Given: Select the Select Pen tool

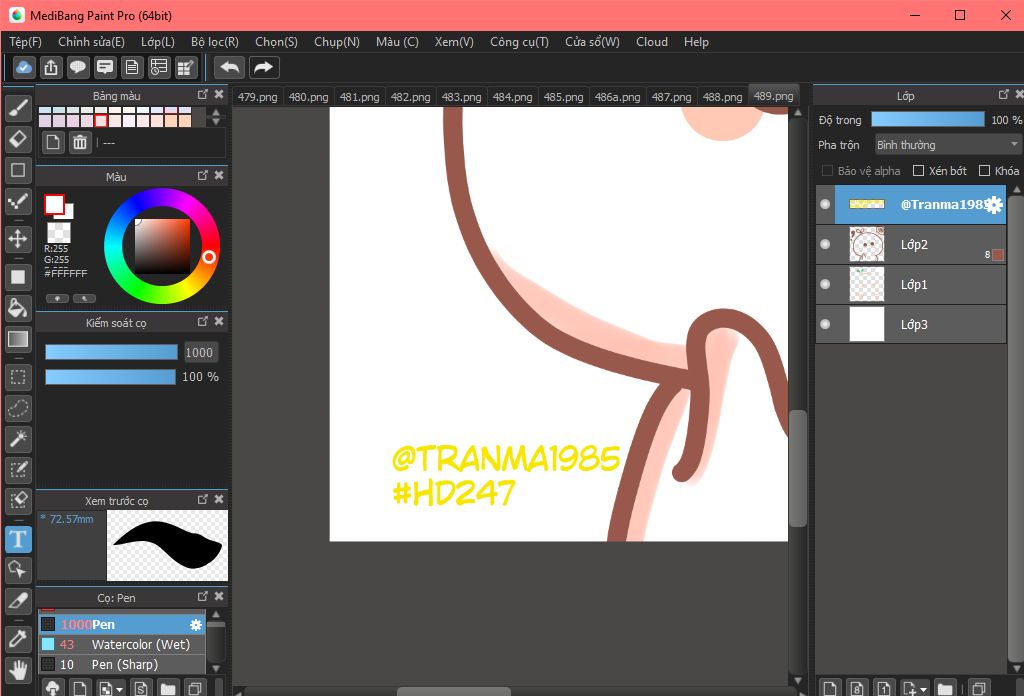Looking at the screenshot, I should [x=18, y=469].
